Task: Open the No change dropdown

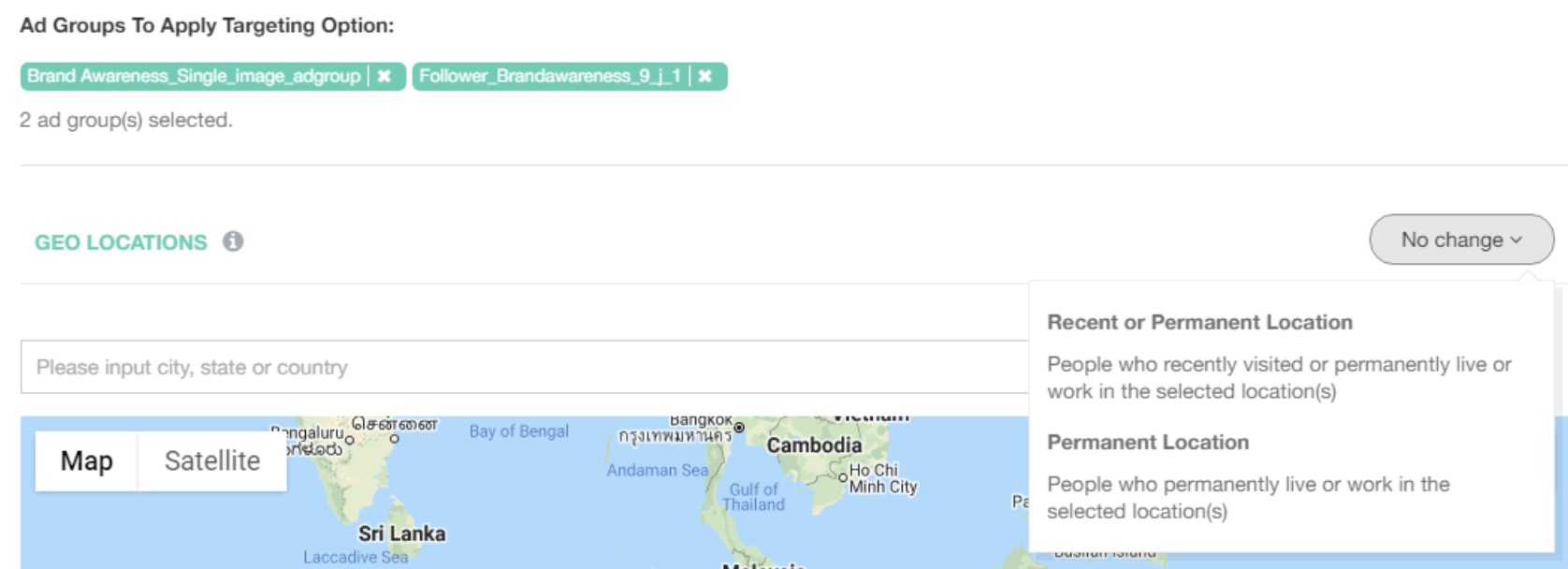Action: [x=1461, y=240]
